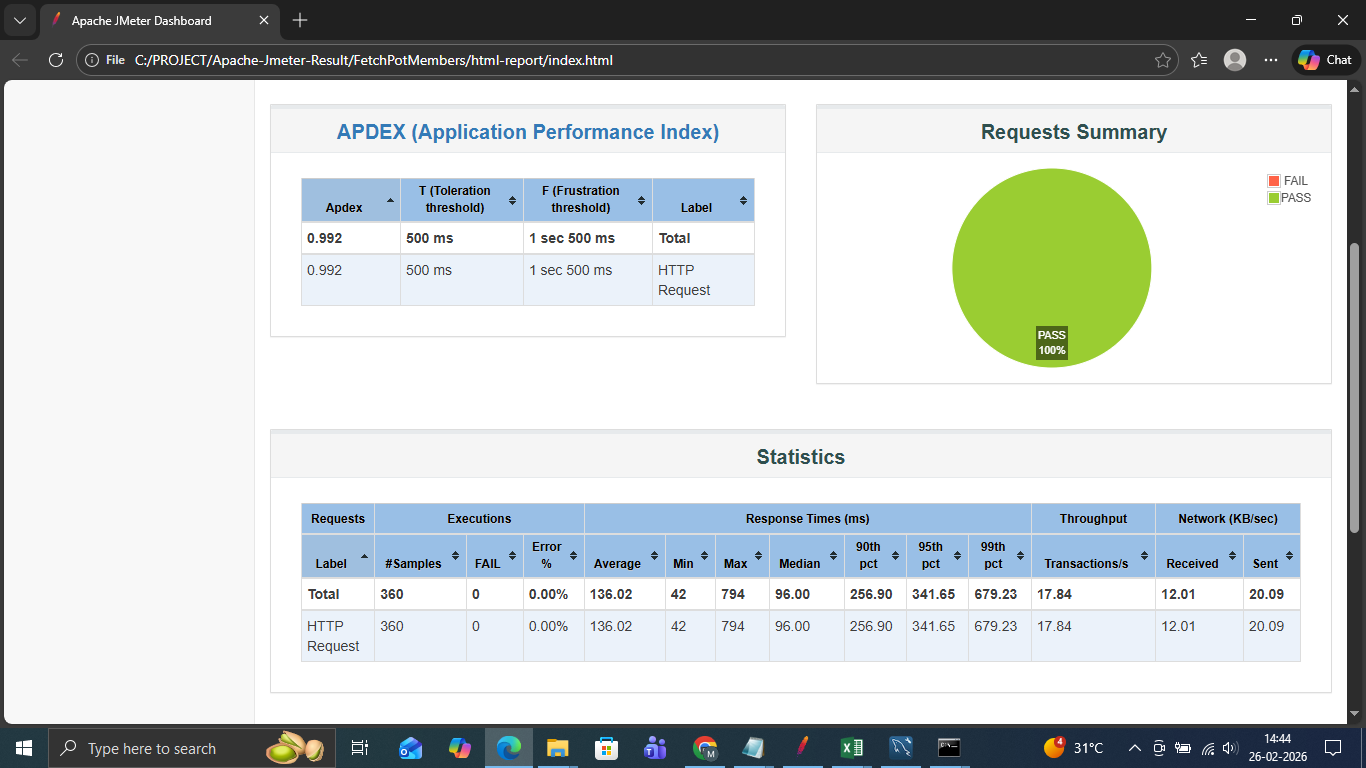Open a new browser tab

[300, 20]
